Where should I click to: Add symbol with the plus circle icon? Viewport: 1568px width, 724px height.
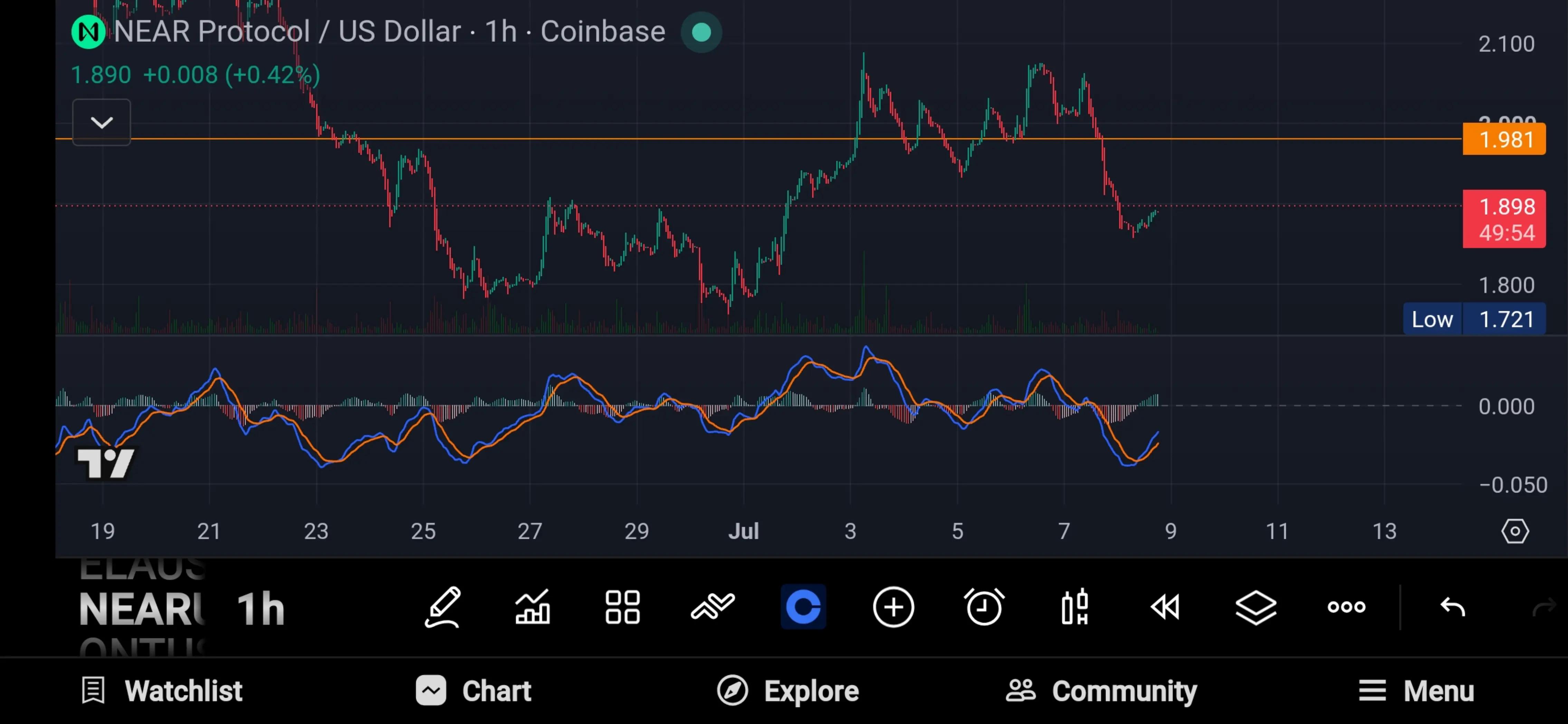click(893, 607)
